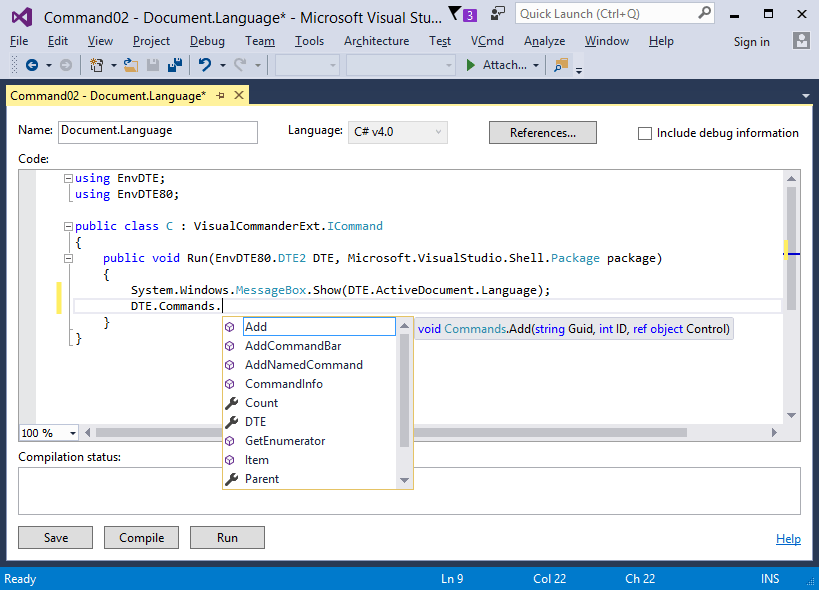Click the IntelliSense list scrollbar thumb
The image size is (819, 590).
point(404,390)
